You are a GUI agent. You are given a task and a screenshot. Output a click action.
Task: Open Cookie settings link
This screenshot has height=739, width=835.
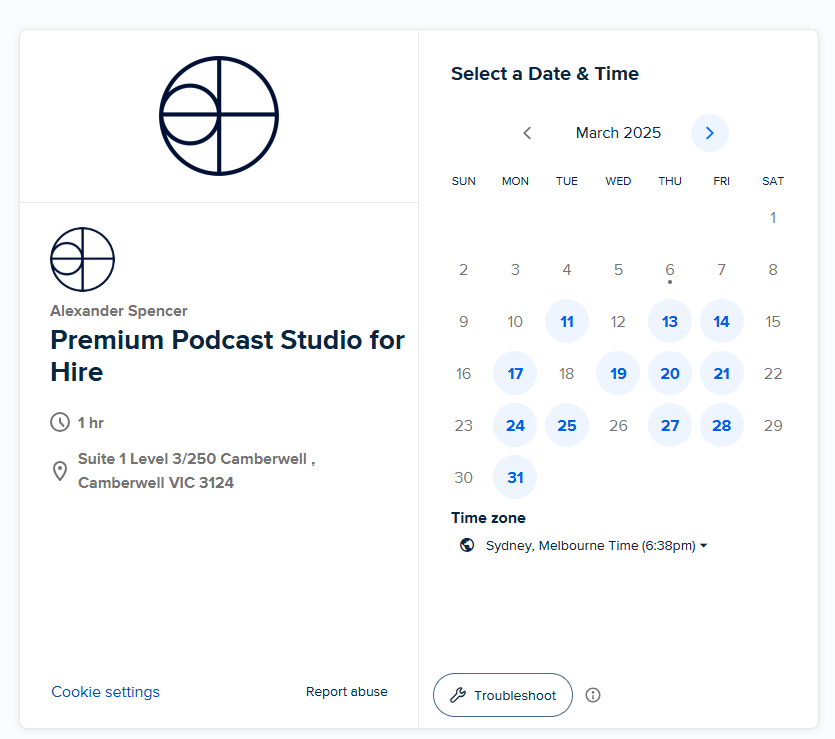click(x=105, y=692)
